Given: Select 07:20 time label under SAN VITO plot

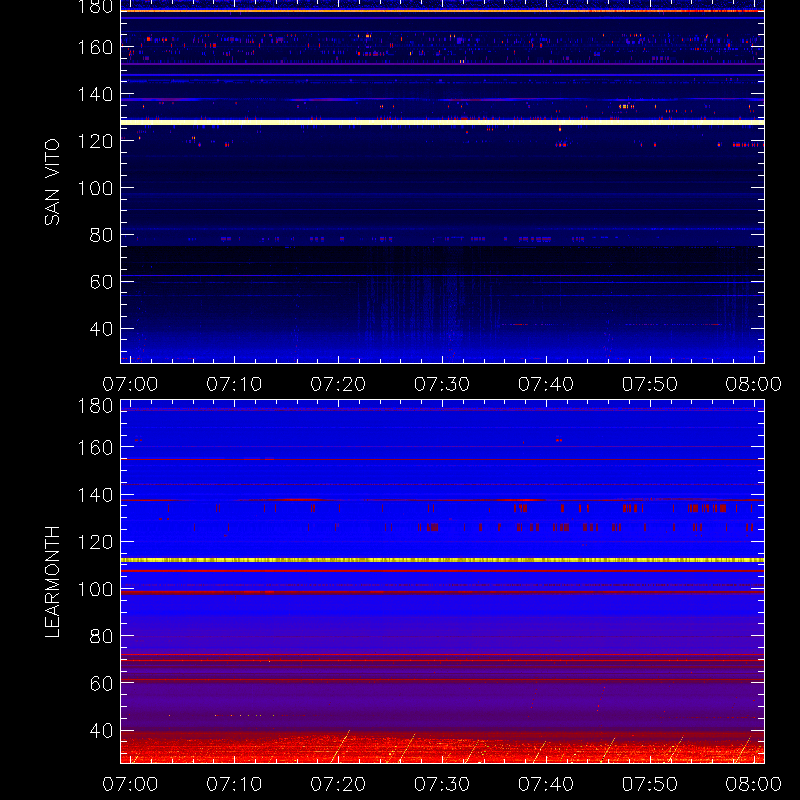Looking at the screenshot, I should 338,384.
